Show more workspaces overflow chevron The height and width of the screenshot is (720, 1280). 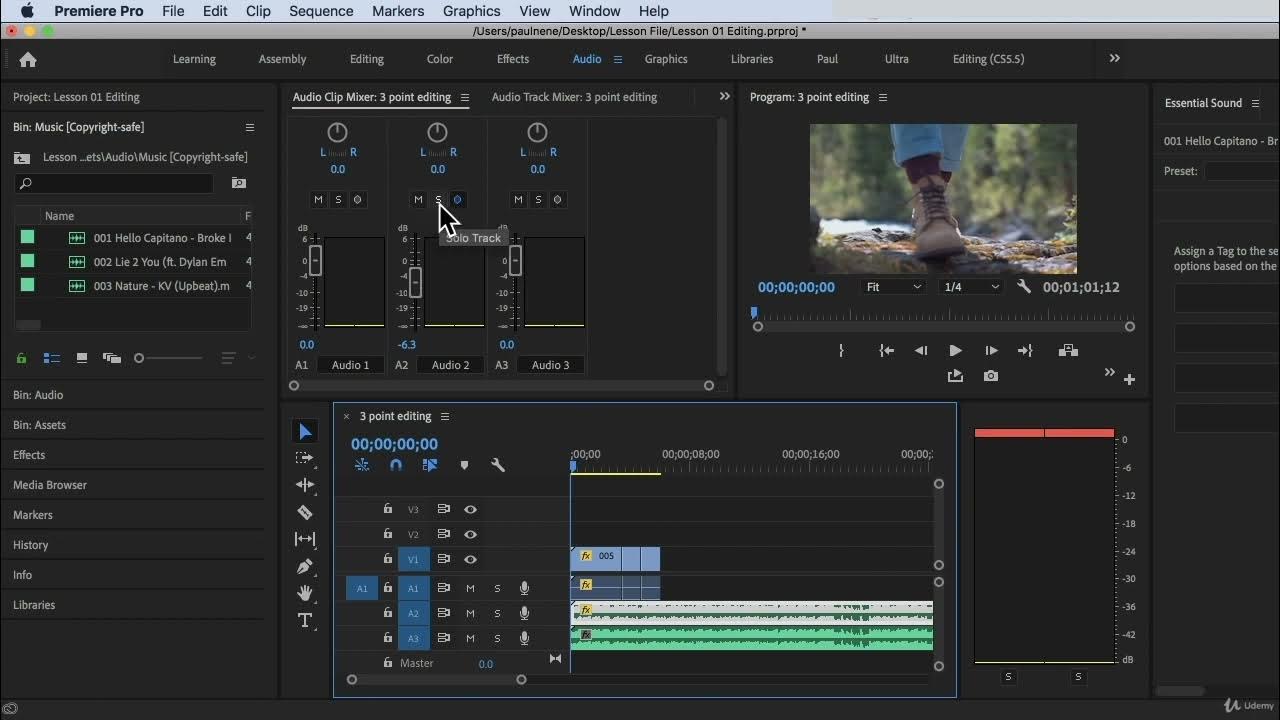coord(1115,58)
